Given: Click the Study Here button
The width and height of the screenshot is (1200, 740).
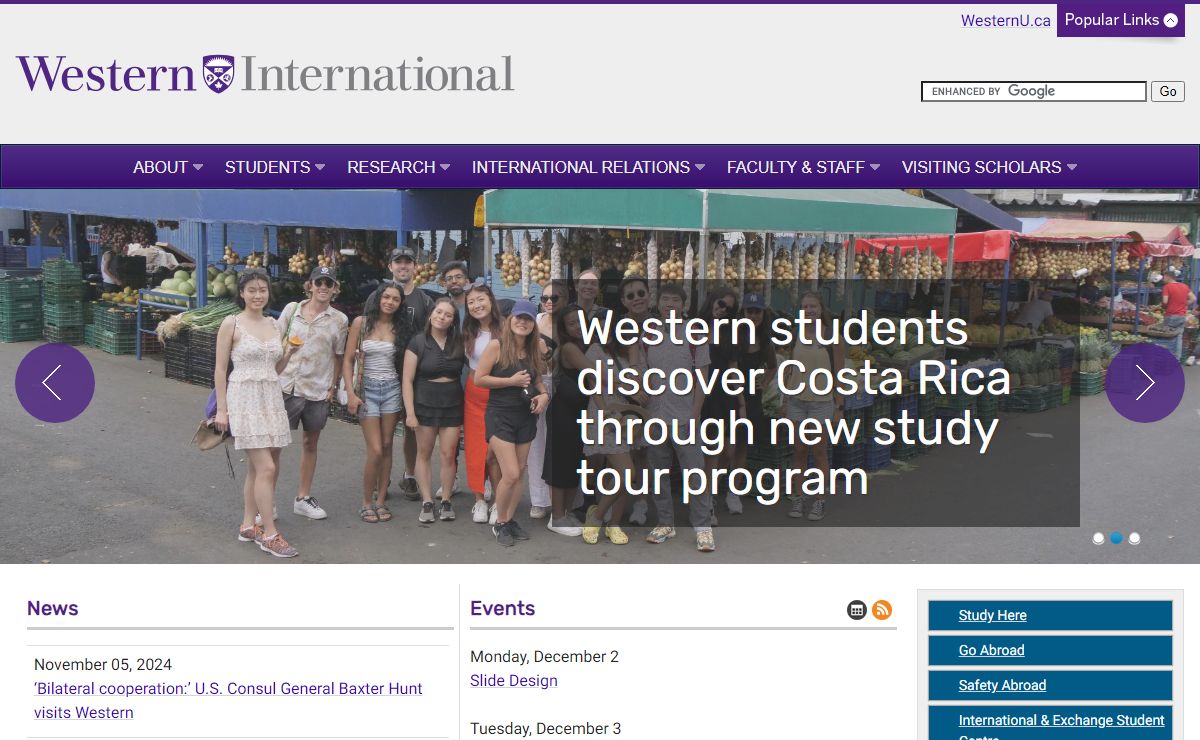Looking at the screenshot, I should 1050,615.
